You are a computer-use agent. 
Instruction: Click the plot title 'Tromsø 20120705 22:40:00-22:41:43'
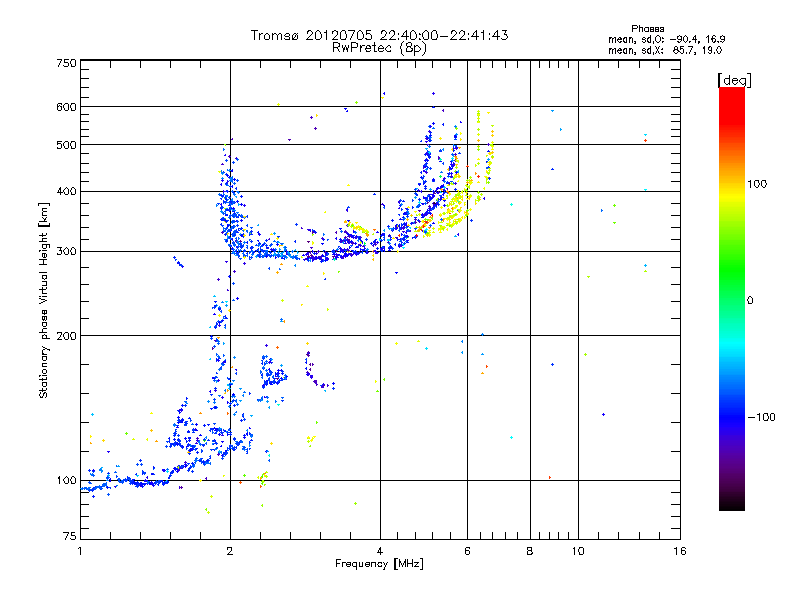point(379,35)
